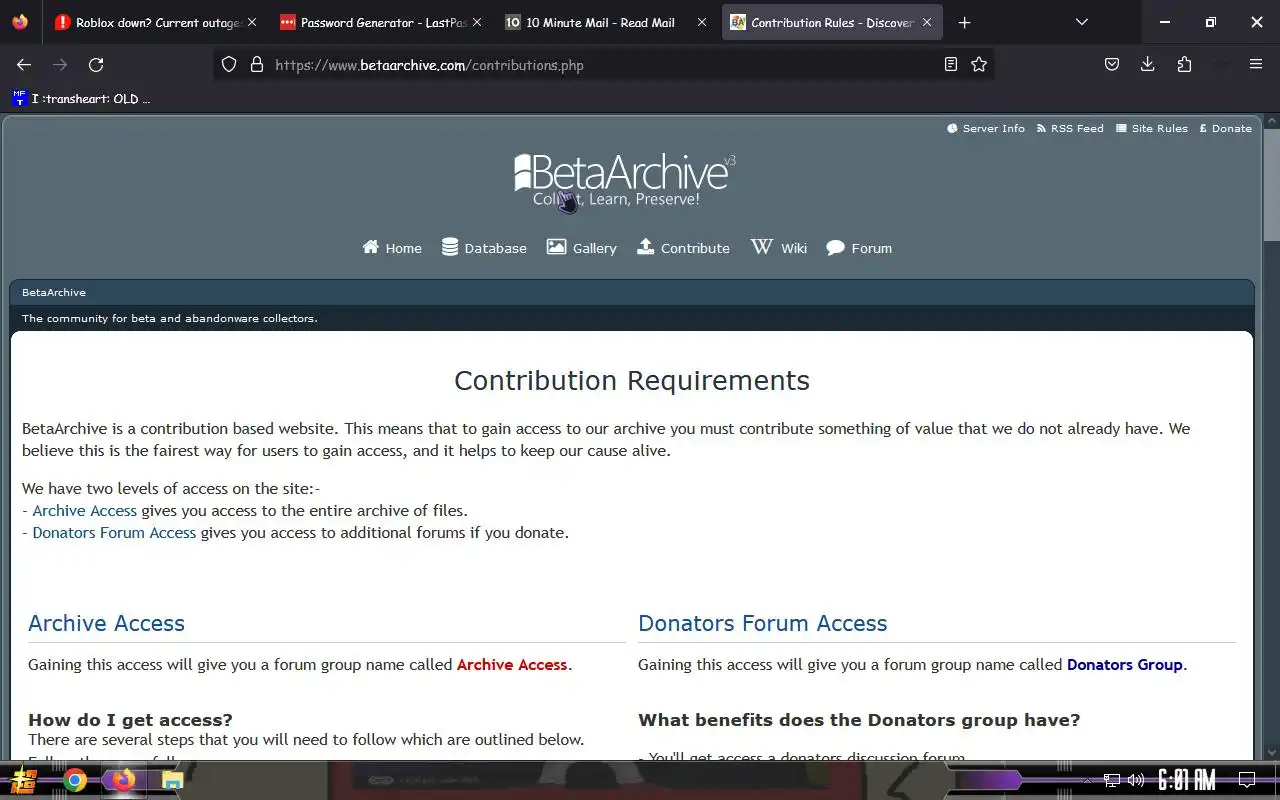Click the page vertical scrollbar thumb

(1271, 185)
